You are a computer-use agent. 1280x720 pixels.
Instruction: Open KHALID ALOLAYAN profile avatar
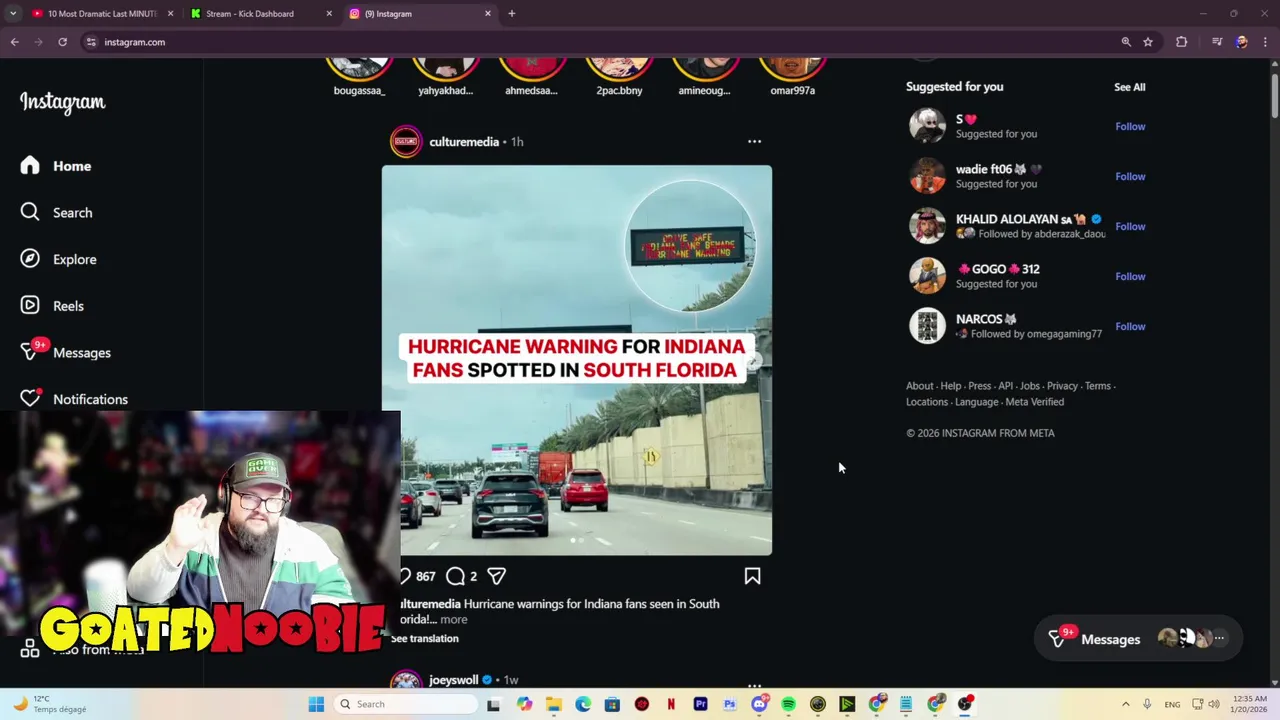927,226
